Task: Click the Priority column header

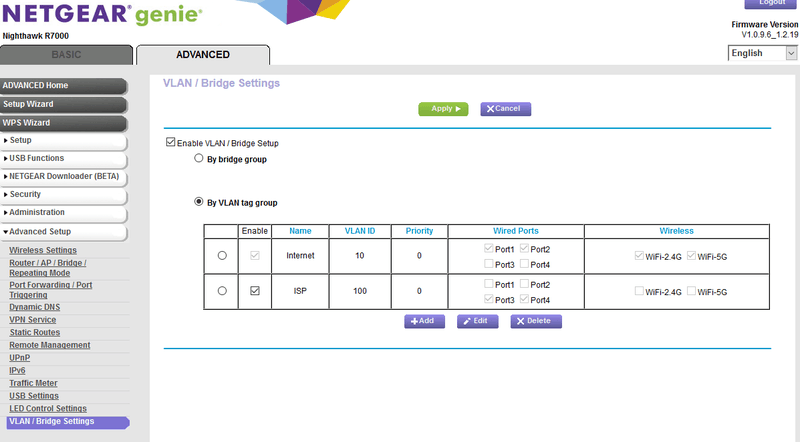Action: coord(419,231)
